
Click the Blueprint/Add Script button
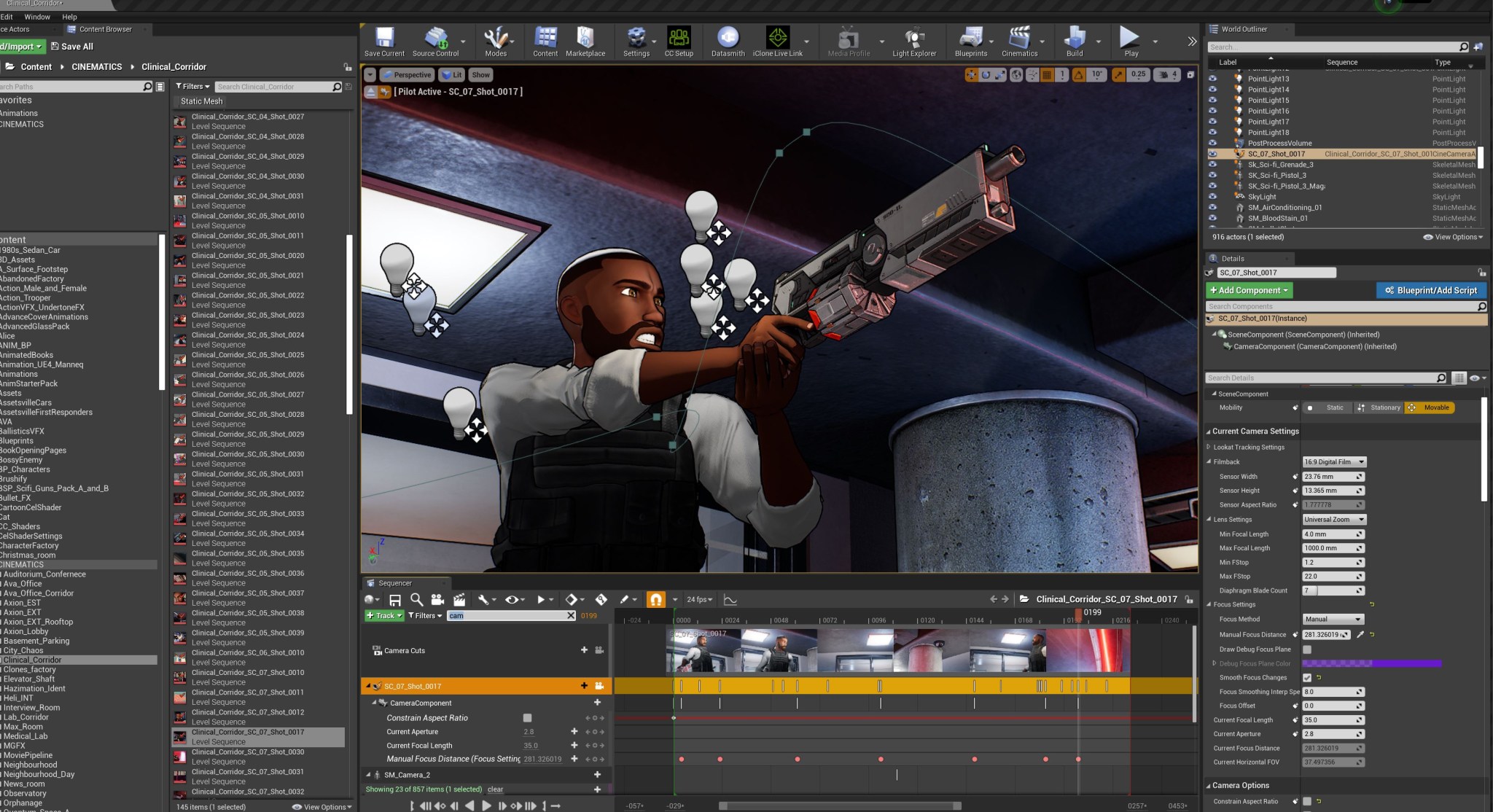(1430, 290)
